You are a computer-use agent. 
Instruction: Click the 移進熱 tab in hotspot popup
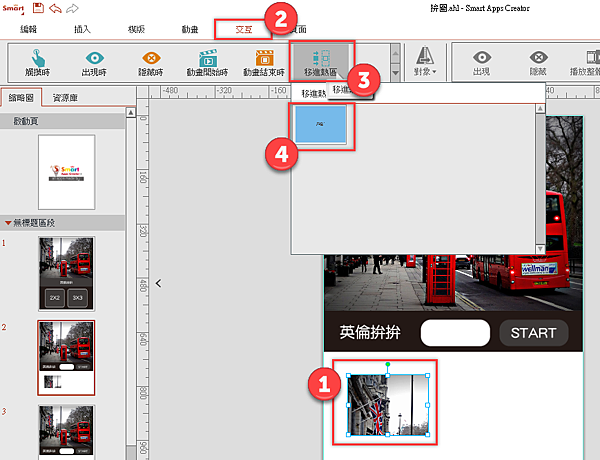[314, 94]
